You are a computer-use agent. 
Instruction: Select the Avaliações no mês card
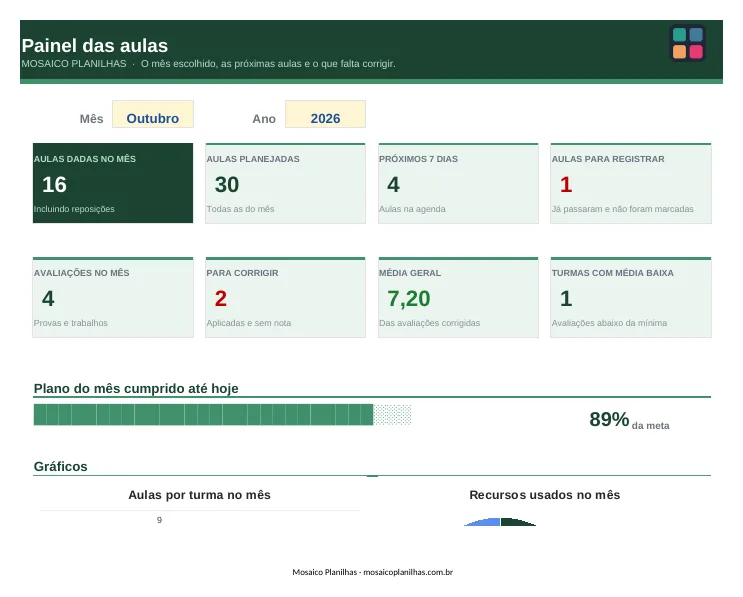click(113, 298)
